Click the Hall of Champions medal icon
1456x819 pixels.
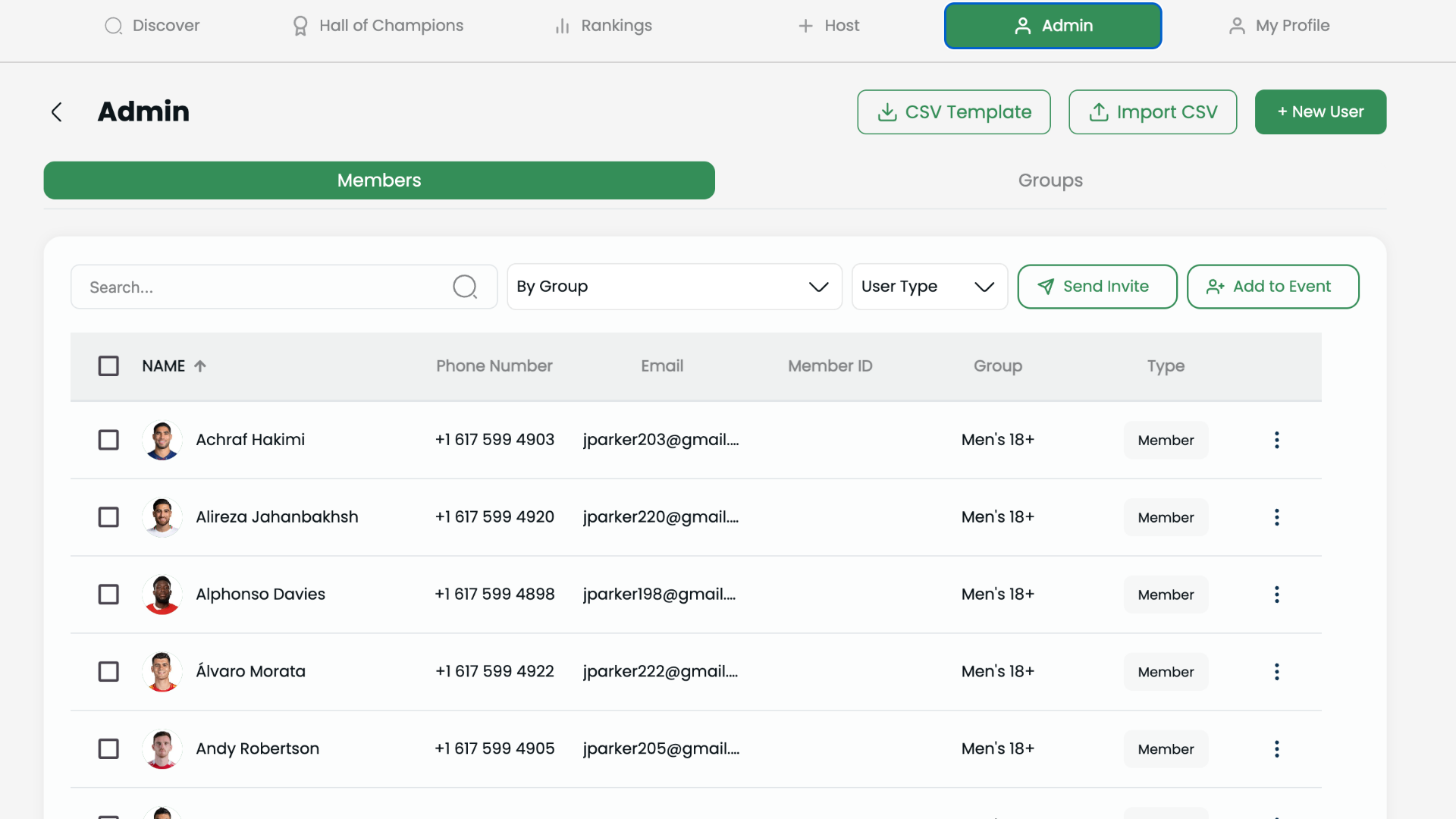pyautogui.click(x=300, y=26)
